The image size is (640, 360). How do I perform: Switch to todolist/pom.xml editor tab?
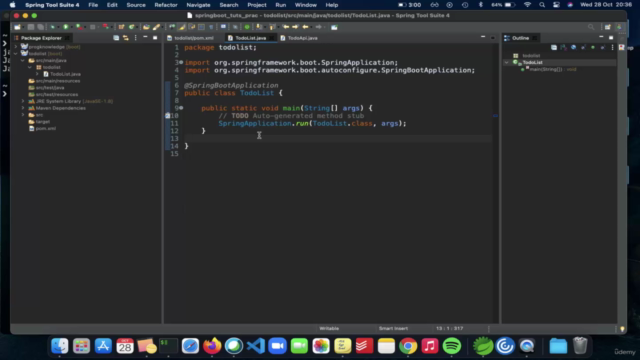pyautogui.click(x=193, y=38)
